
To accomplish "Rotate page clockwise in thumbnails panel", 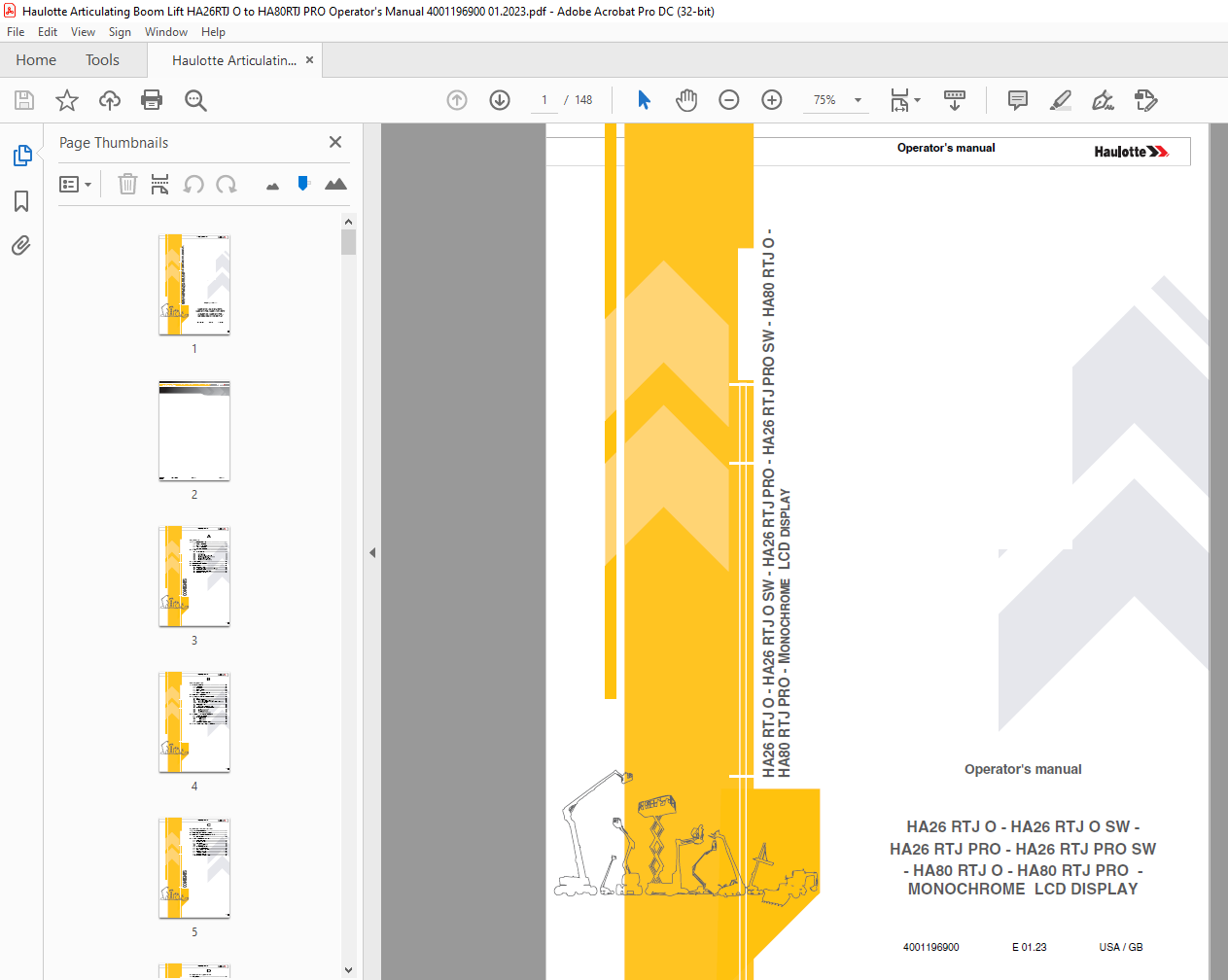I will 227,184.
